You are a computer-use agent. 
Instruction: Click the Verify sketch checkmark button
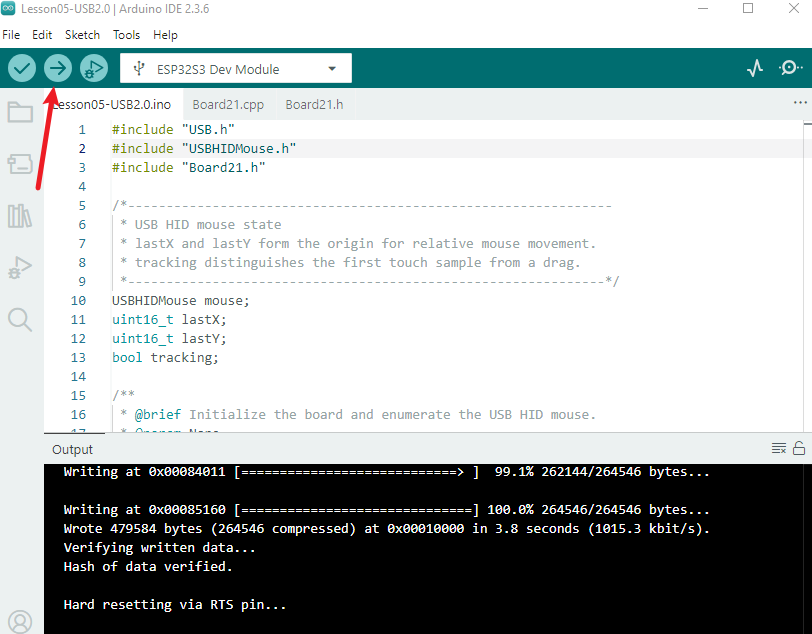tap(22, 68)
